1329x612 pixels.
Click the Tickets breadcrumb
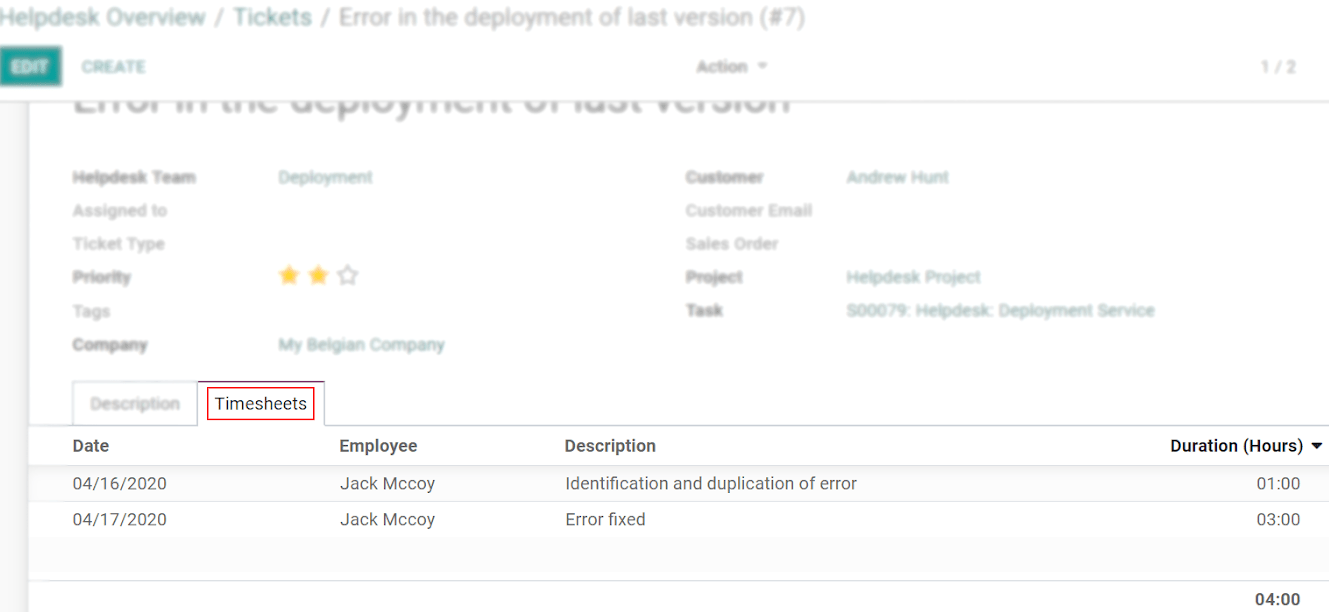(x=272, y=17)
